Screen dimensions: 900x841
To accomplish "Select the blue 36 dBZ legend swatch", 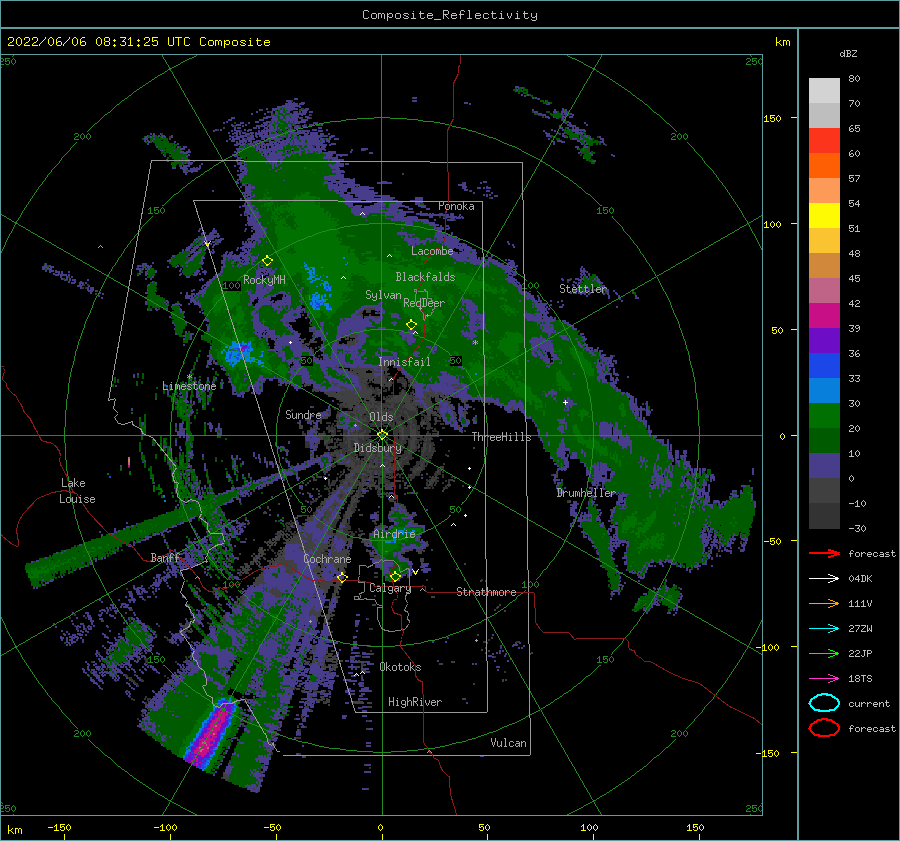I will 824,366.
